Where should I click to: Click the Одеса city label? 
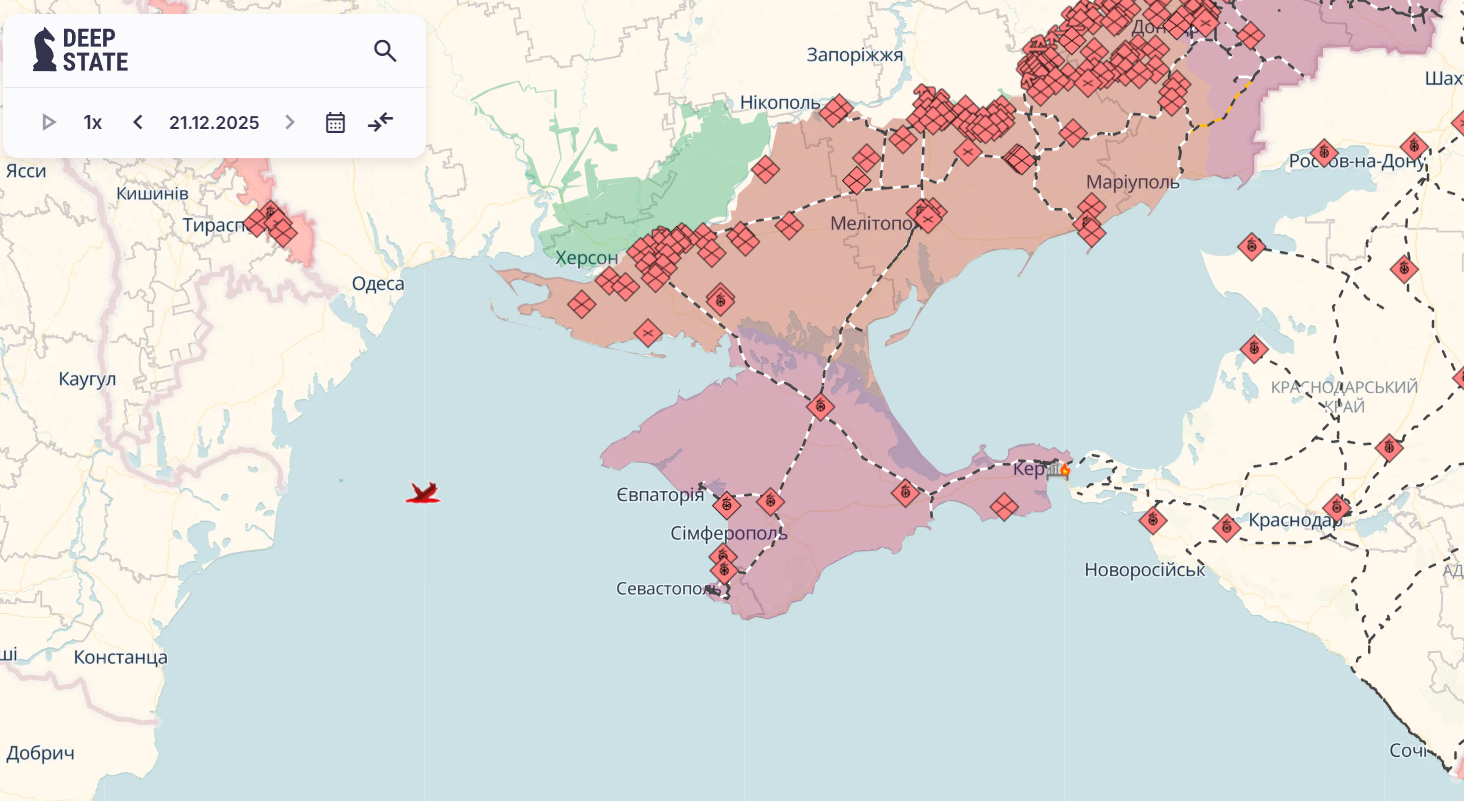pos(378,284)
